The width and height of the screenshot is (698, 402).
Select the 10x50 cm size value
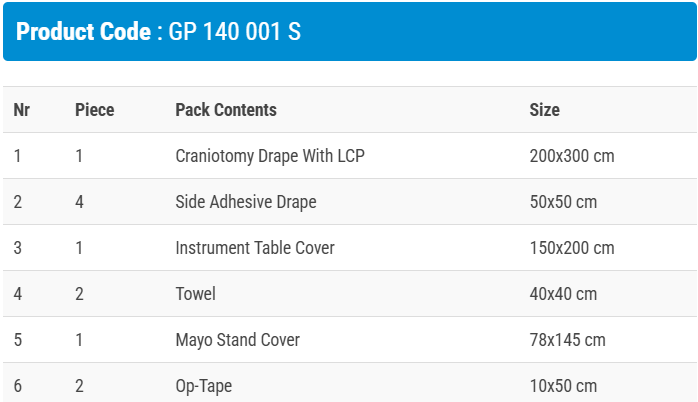(x=563, y=386)
